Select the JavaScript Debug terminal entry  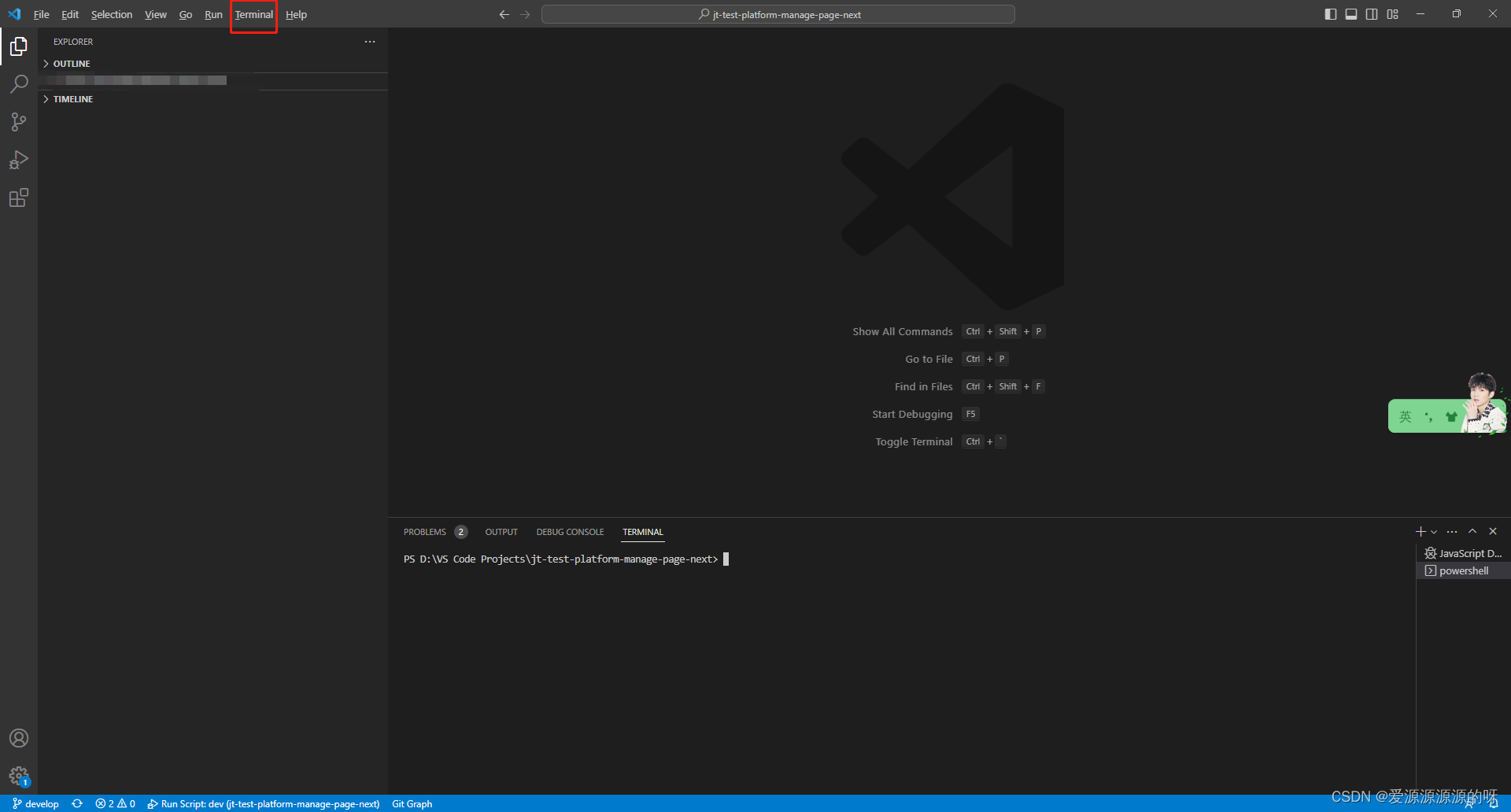click(x=1463, y=553)
